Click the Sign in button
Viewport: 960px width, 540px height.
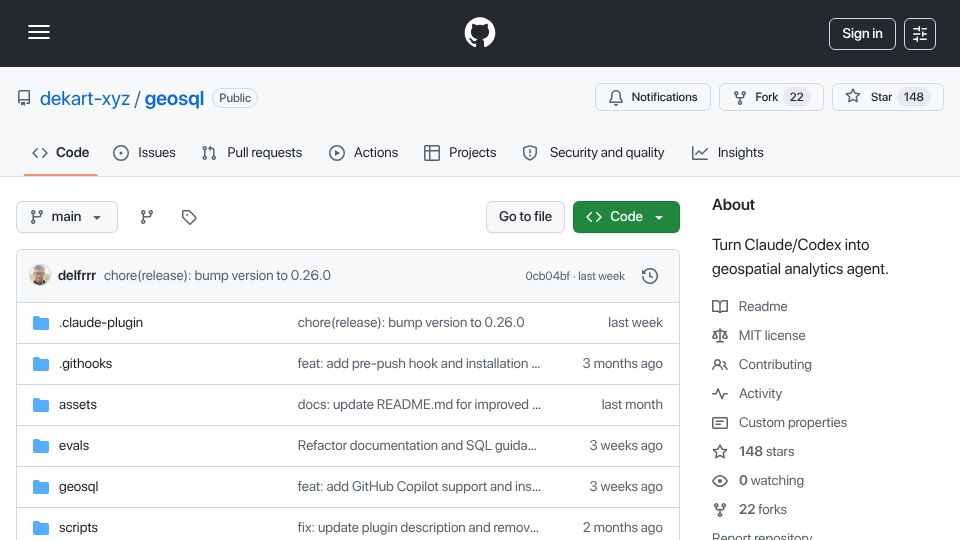point(862,34)
